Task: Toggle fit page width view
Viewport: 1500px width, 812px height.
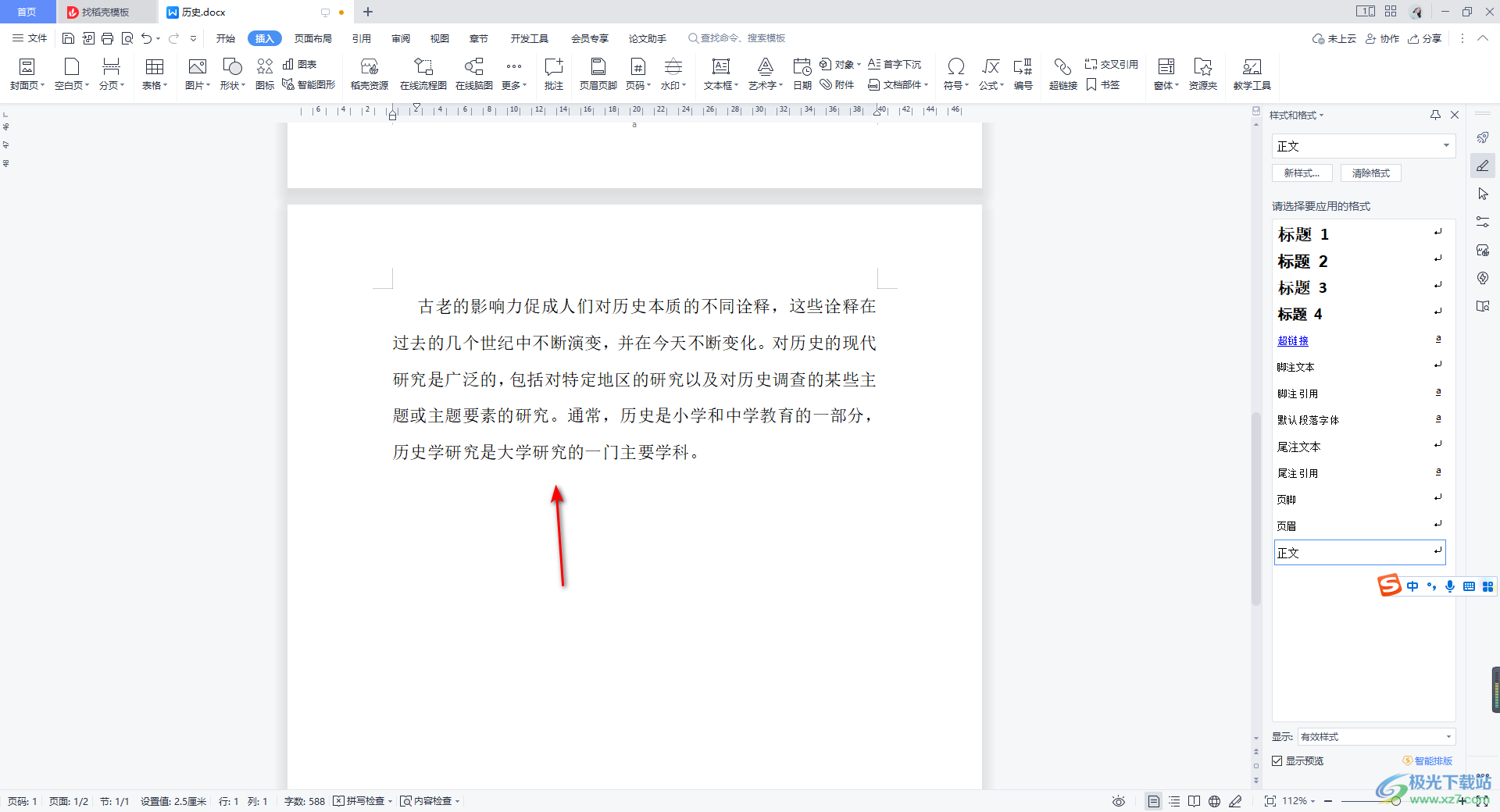Action: pyautogui.click(x=1270, y=801)
